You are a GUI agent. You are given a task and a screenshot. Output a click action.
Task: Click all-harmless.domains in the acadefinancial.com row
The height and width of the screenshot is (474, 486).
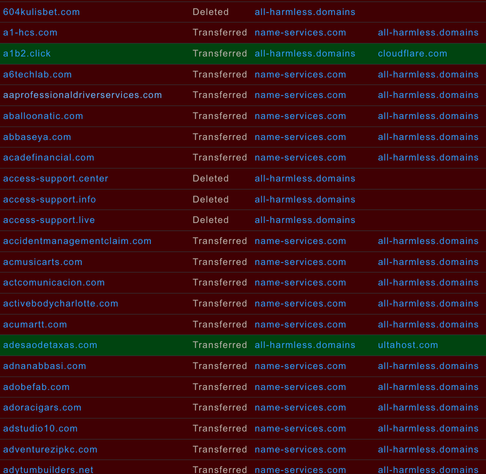(428, 158)
